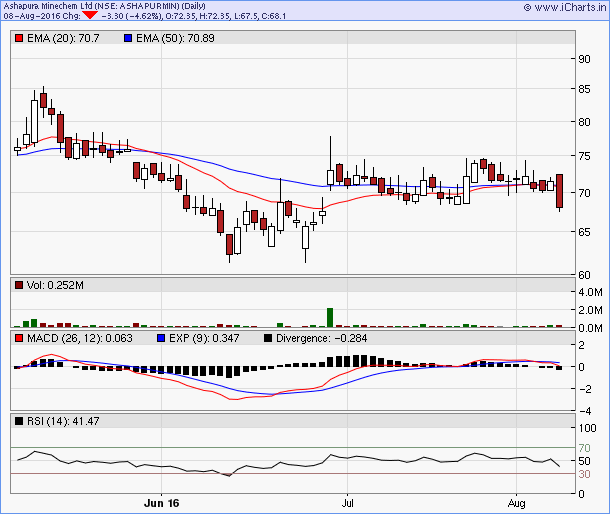Click the red 30 RSI oversold label
The height and width of the screenshot is (514, 610).
point(584,474)
